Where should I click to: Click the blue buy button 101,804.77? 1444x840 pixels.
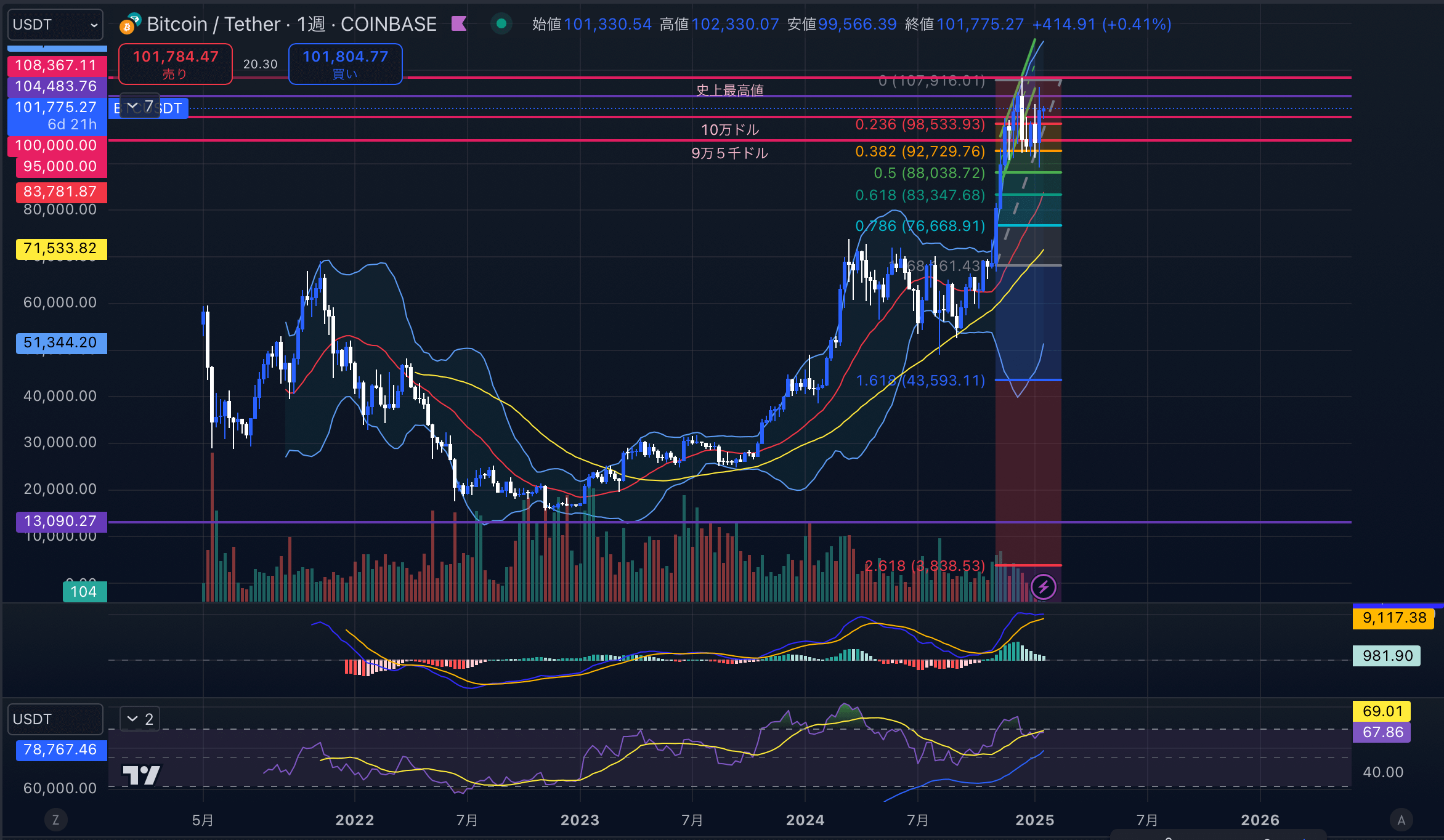pyautogui.click(x=345, y=64)
